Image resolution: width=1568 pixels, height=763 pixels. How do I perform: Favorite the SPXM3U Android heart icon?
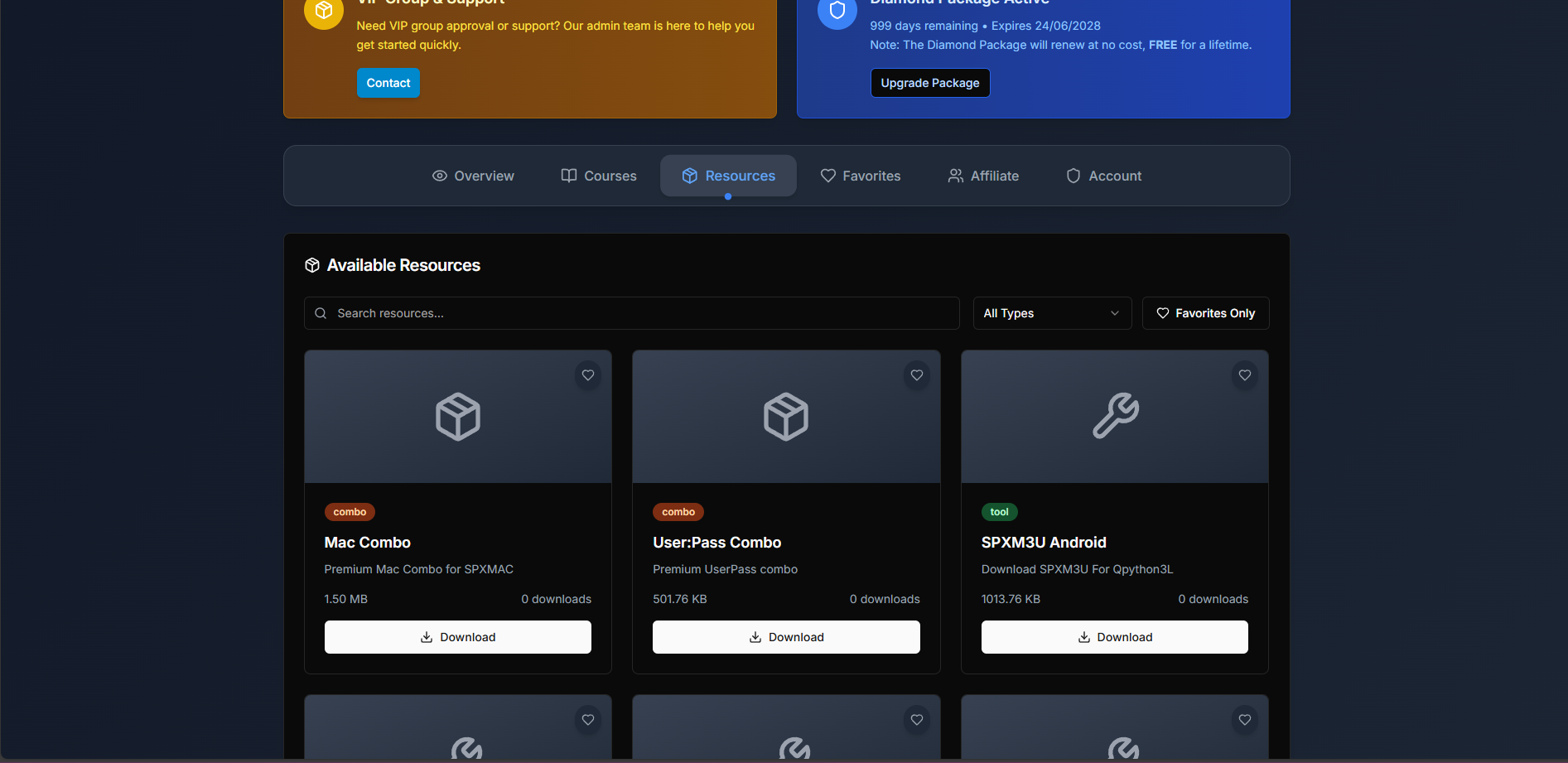click(x=1244, y=375)
